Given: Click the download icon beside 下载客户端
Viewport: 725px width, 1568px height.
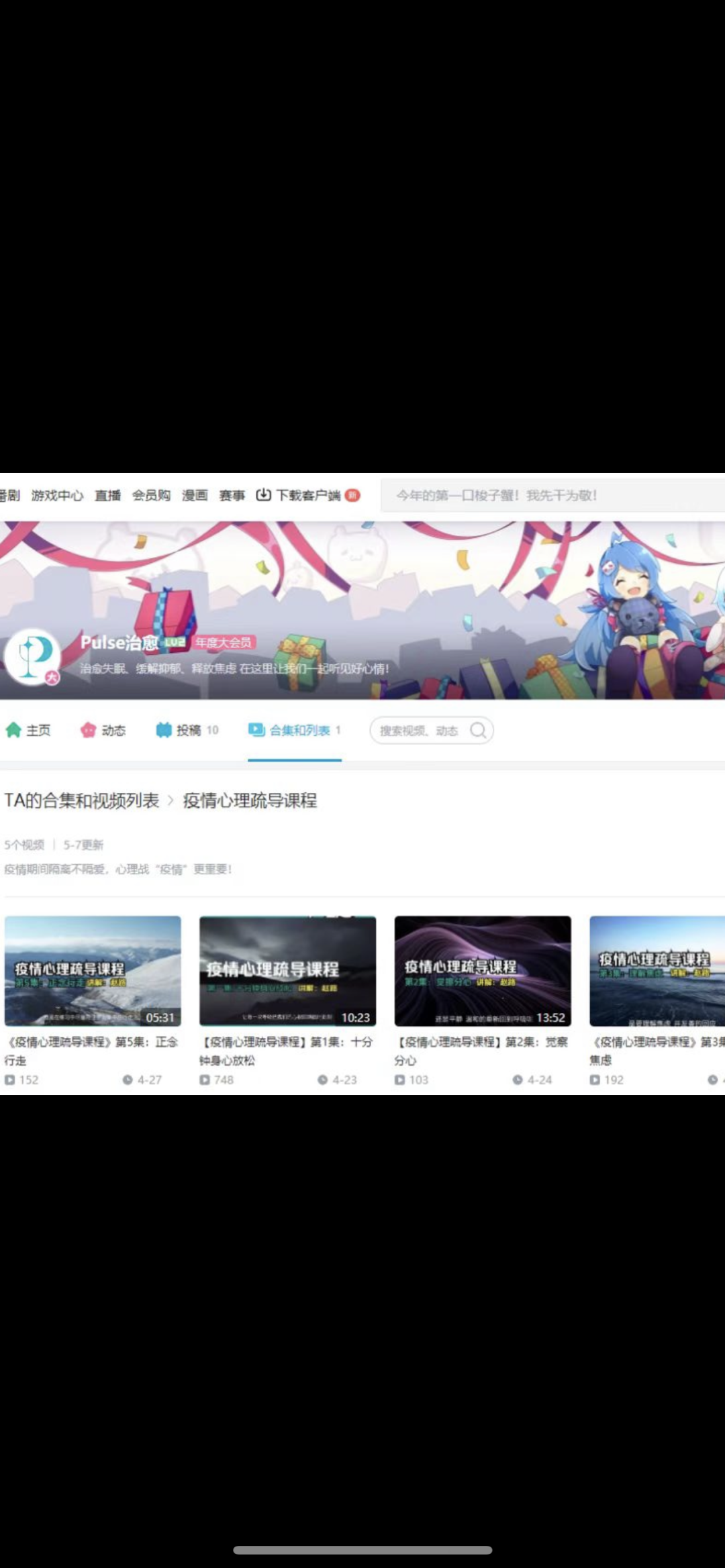Looking at the screenshot, I should (264, 495).
